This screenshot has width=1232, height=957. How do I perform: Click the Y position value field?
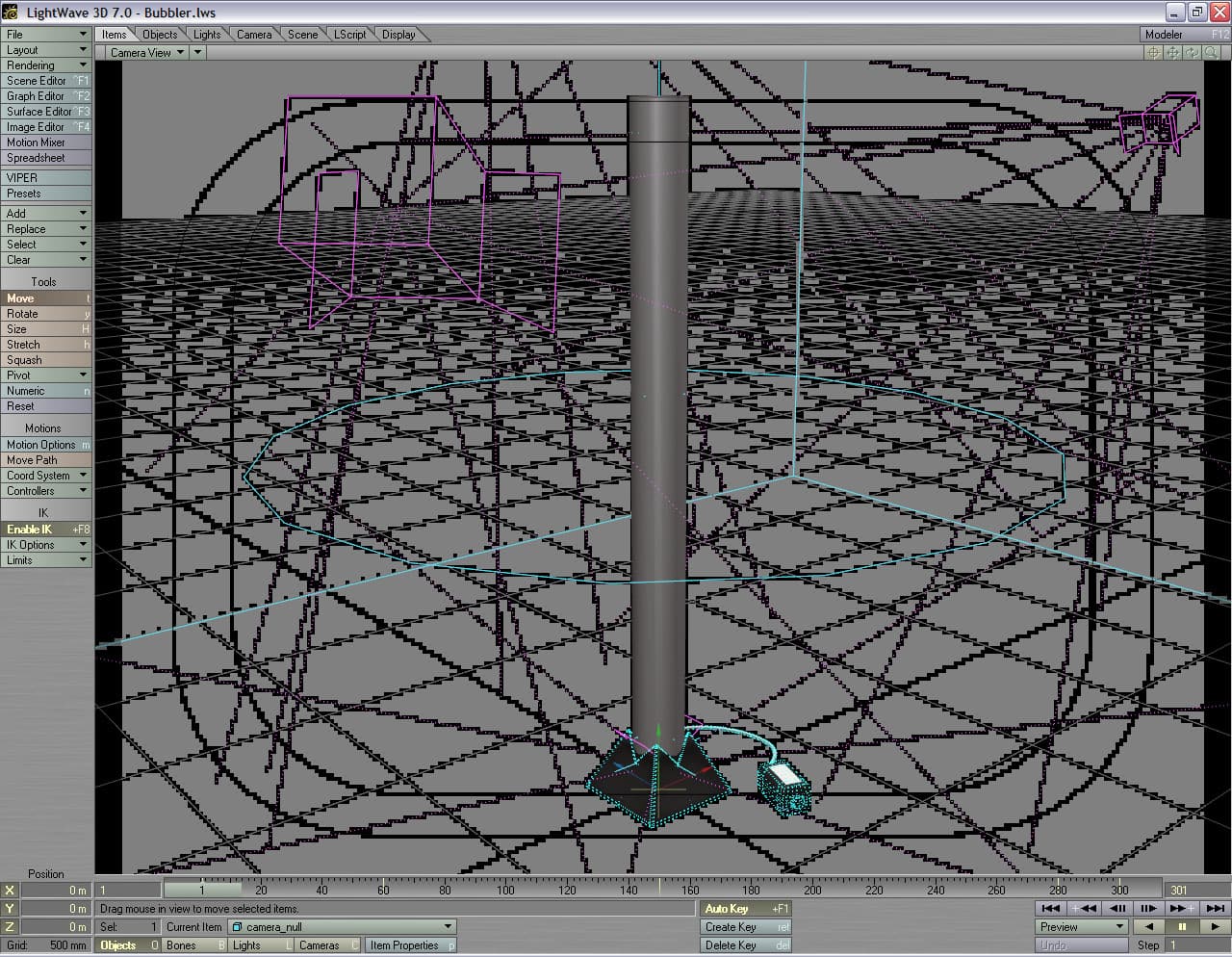[x=56, y=909]
